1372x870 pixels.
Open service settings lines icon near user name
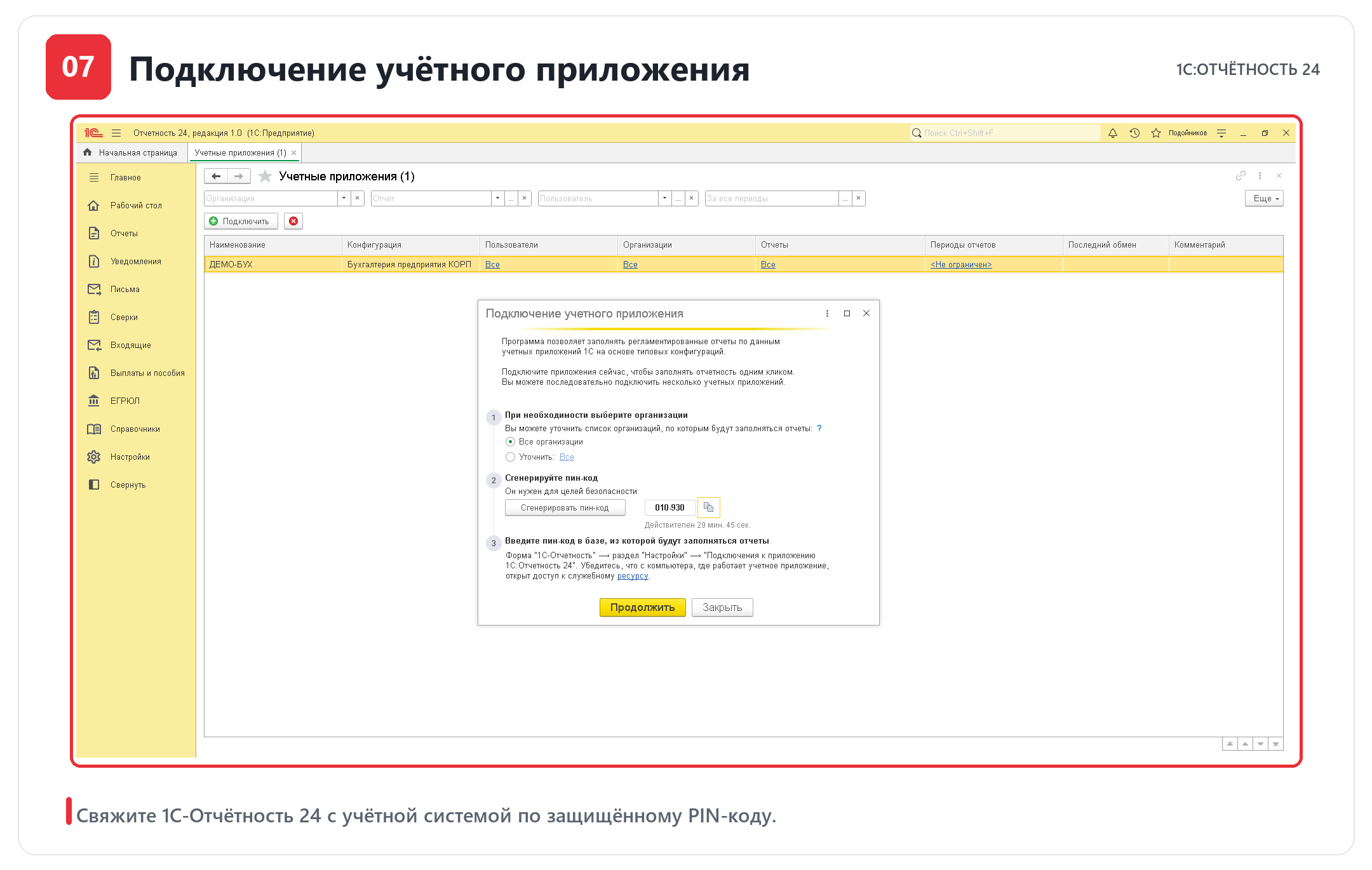point(1221,133)
